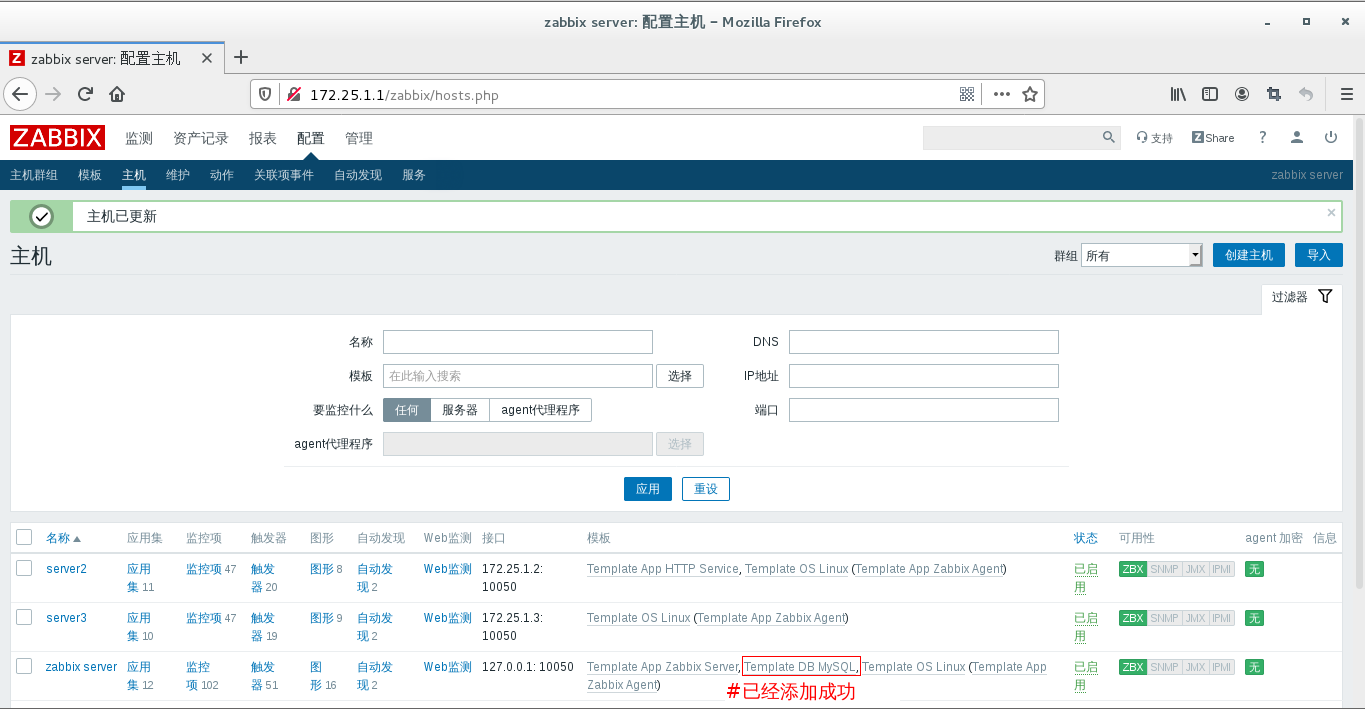
Task: Click the Firefox forward arrow
Action: [53, 94]
